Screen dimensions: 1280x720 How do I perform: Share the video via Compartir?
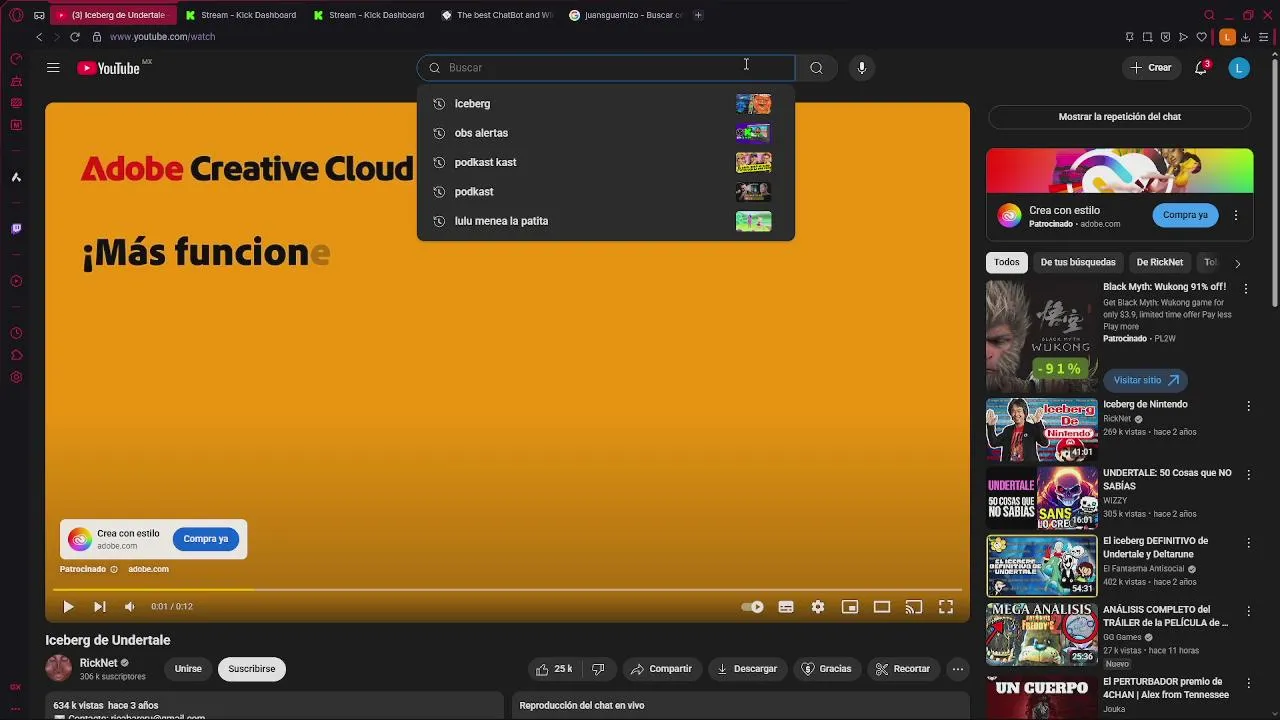pyautogui.click(x=661, y=669)
